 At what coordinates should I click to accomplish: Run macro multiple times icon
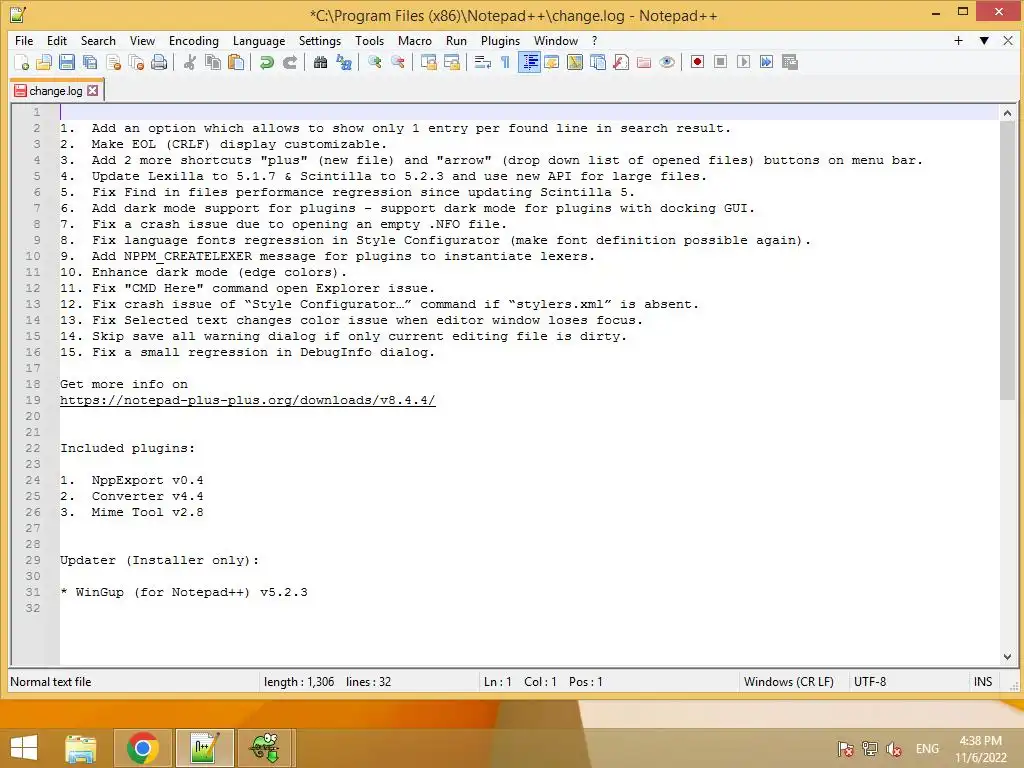click(x=767, y=62)
